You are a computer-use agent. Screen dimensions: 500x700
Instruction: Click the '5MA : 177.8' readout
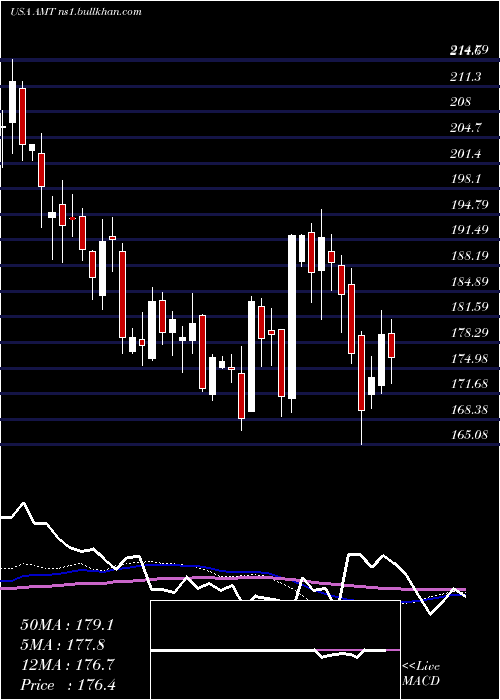click(x=62, y=645)
